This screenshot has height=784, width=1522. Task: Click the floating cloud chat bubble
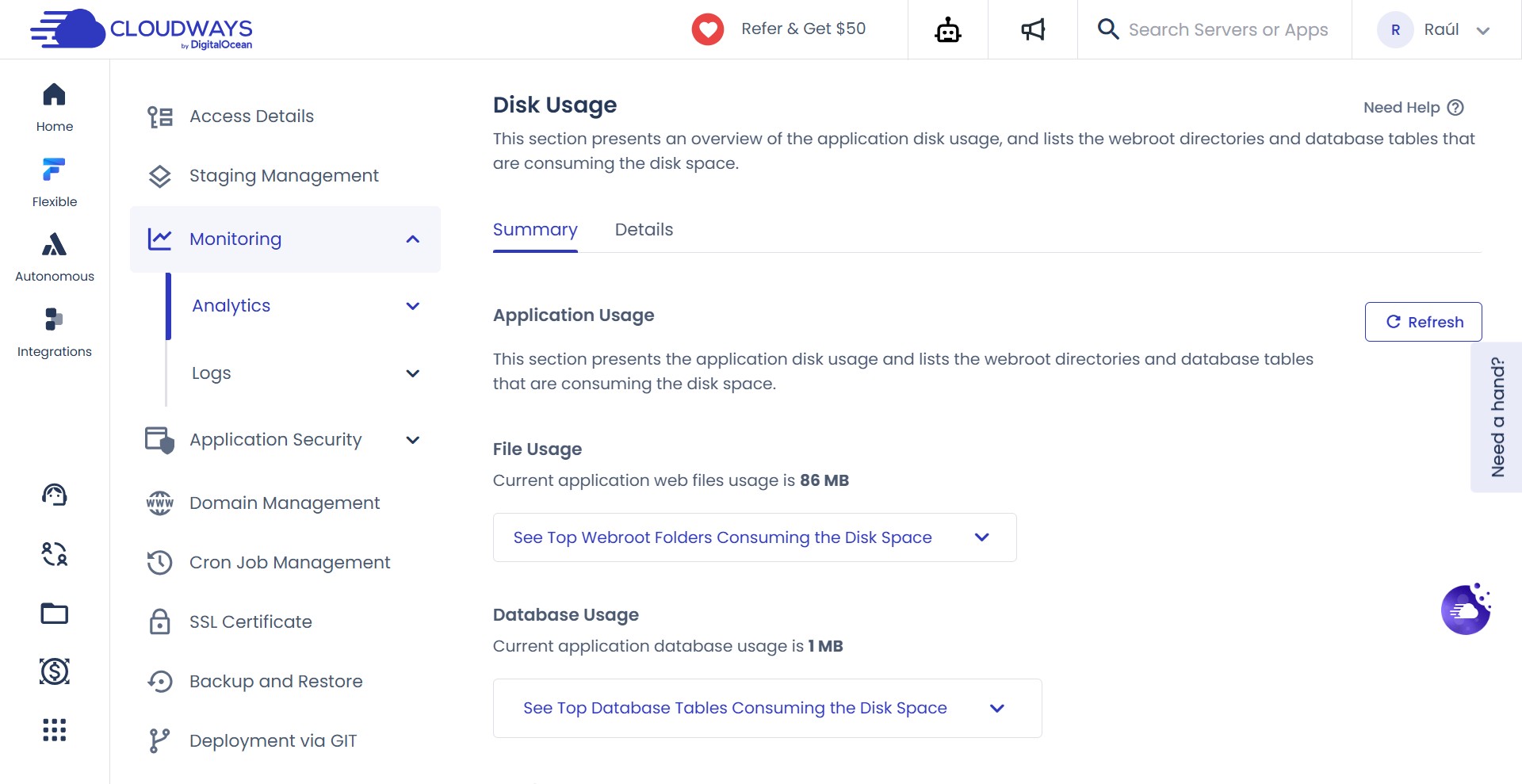tap(1465, 610)
